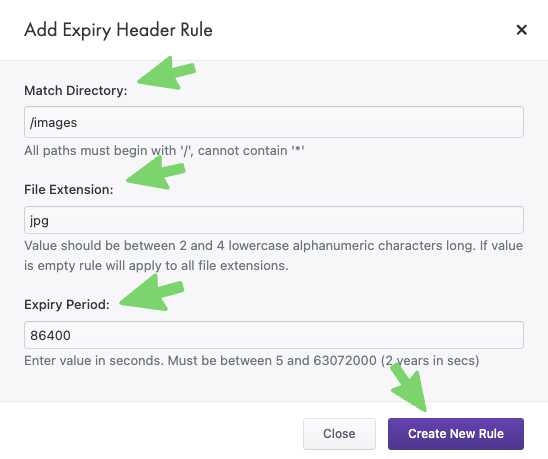The image size is (548, 459).
Task: Click the Add Expiry Header Rule title
Action: pos(118,30)
